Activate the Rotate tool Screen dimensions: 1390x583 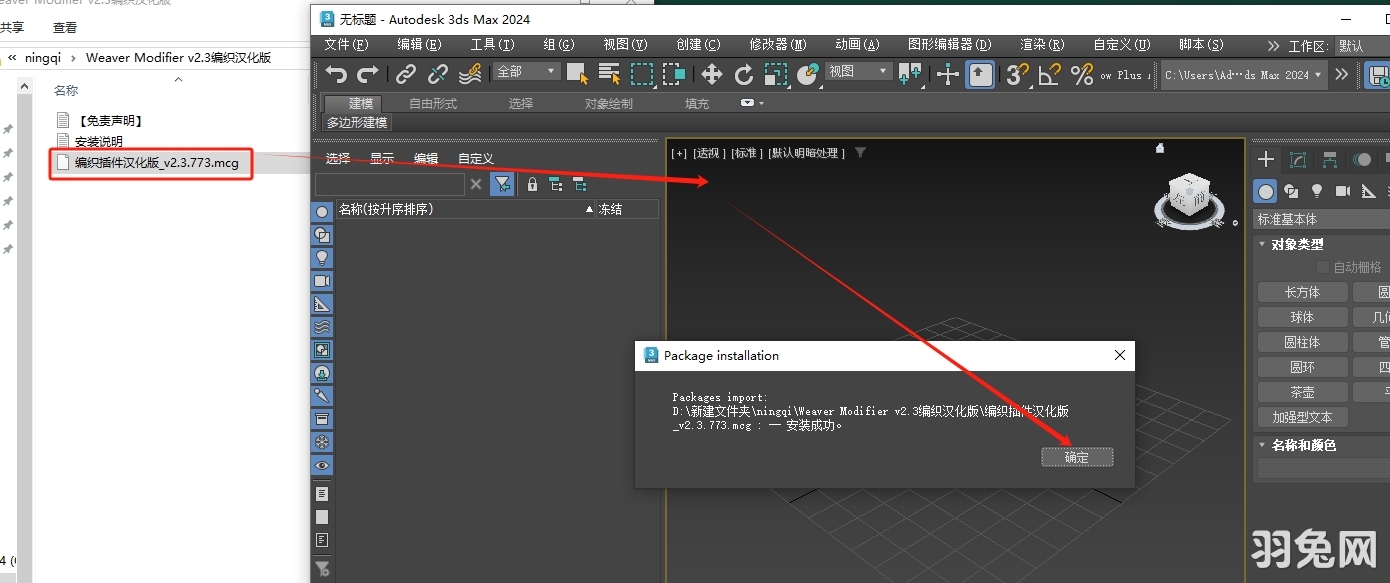coord(745,75)
